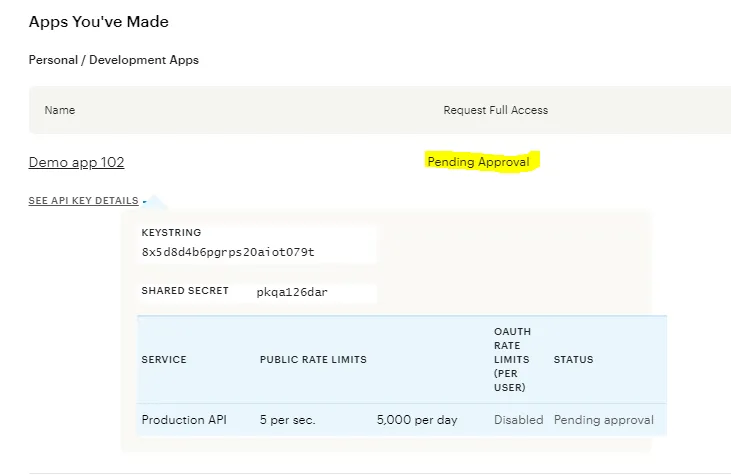
Task: Click the 5,000 per day limit
Action: (417, 420)
